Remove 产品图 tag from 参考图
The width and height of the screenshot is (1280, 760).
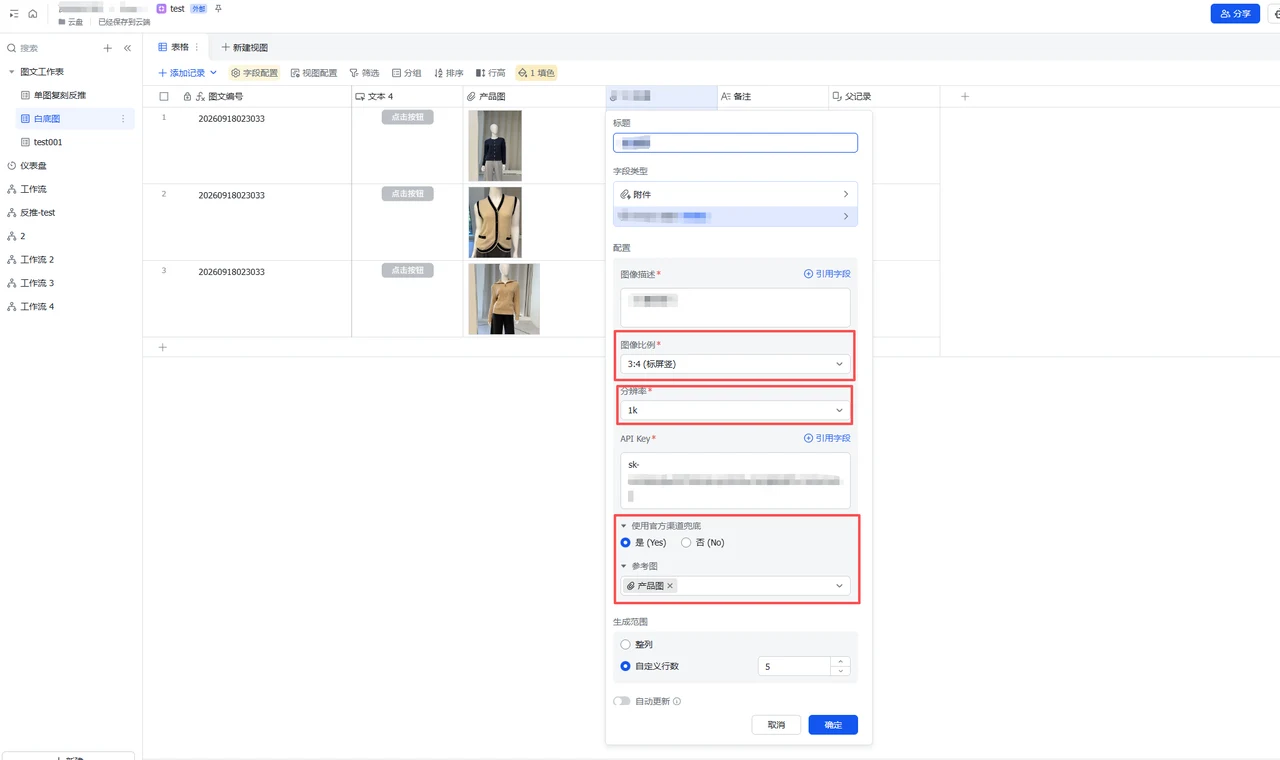[x=670, y=586]
